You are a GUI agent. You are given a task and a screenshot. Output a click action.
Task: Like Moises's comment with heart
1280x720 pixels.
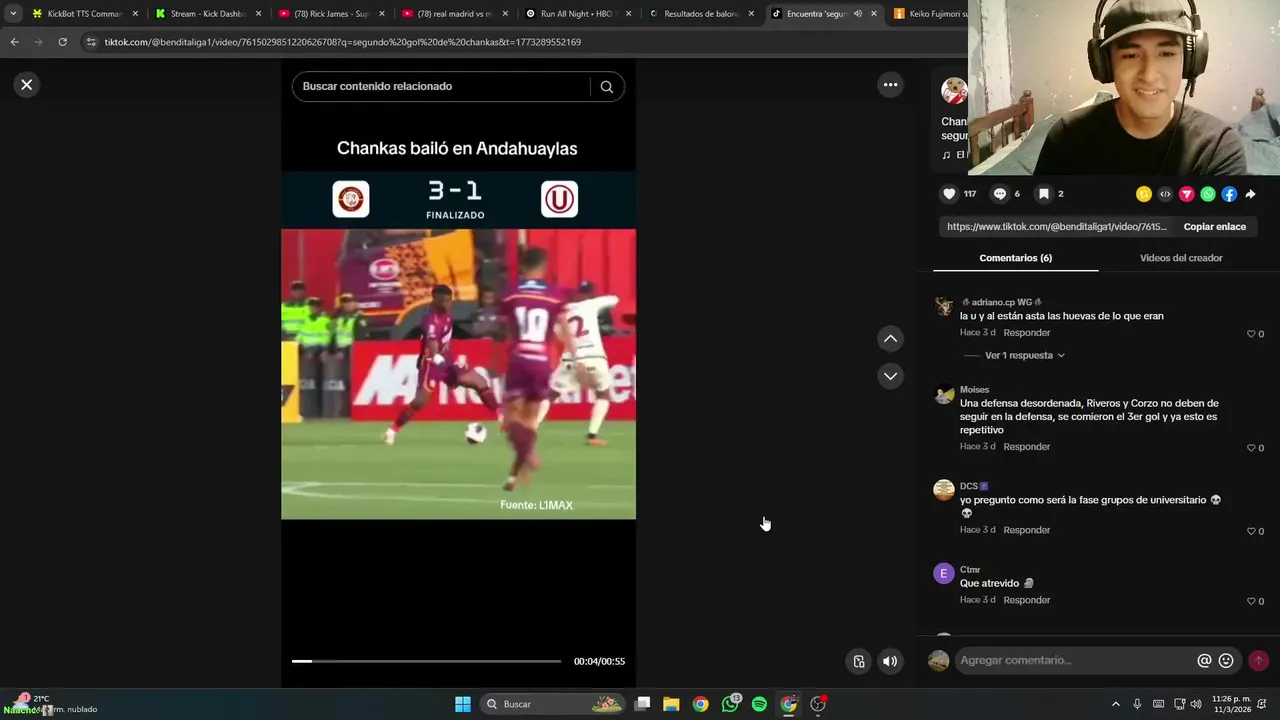1251,448
